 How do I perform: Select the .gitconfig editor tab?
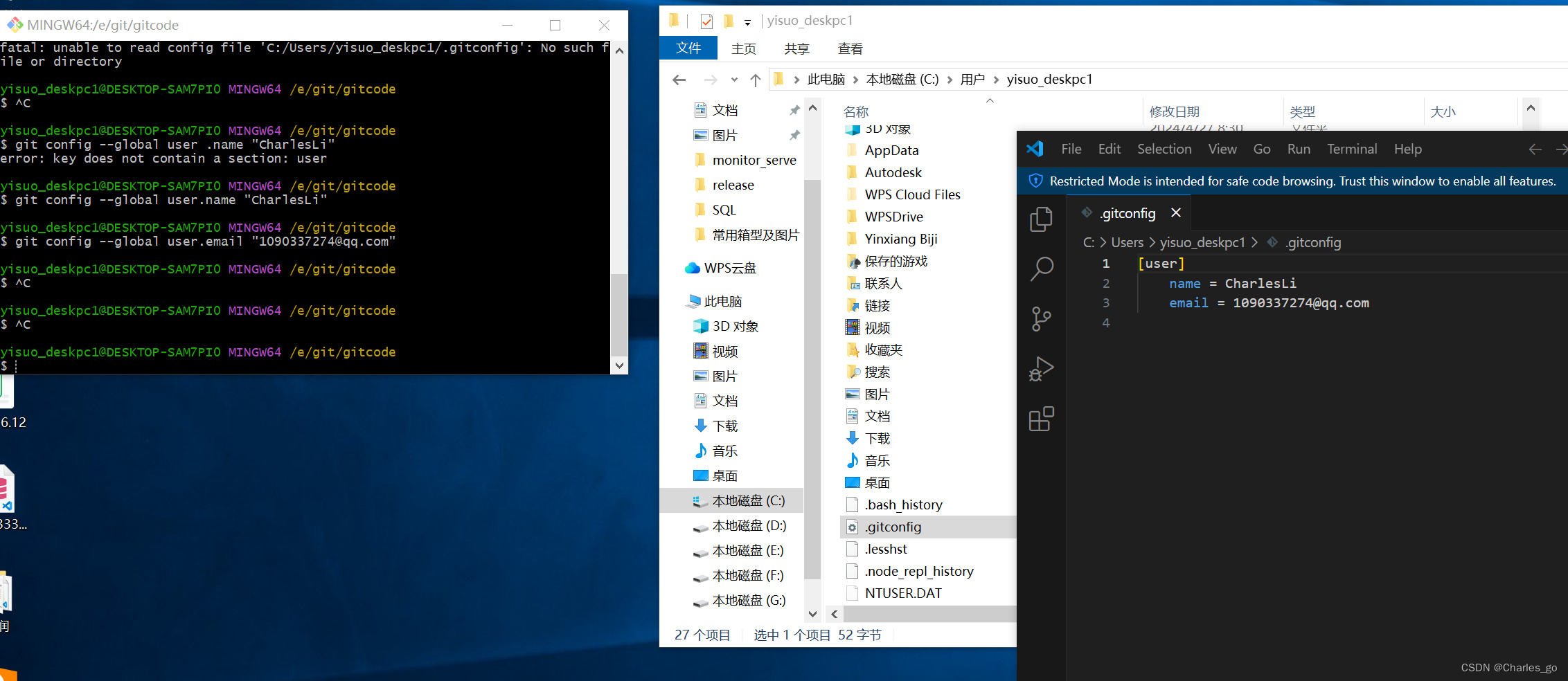[1128, 213]
